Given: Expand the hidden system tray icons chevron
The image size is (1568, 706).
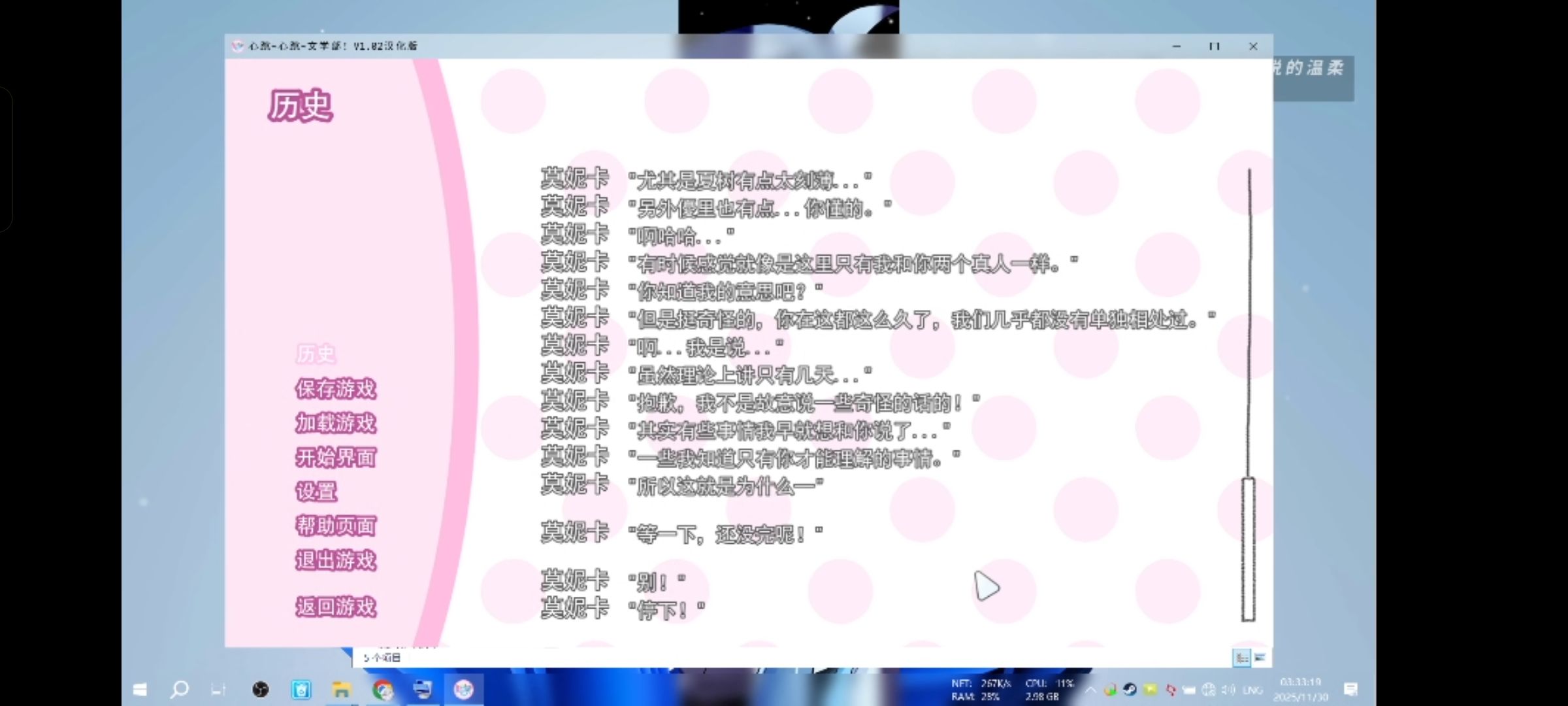Looking at the screenshot, I should tap(1090, 690).
